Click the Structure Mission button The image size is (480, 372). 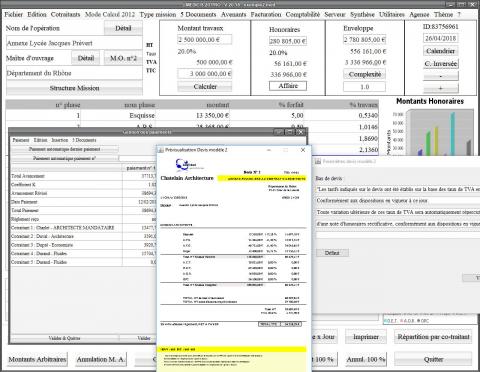point(74,88)
